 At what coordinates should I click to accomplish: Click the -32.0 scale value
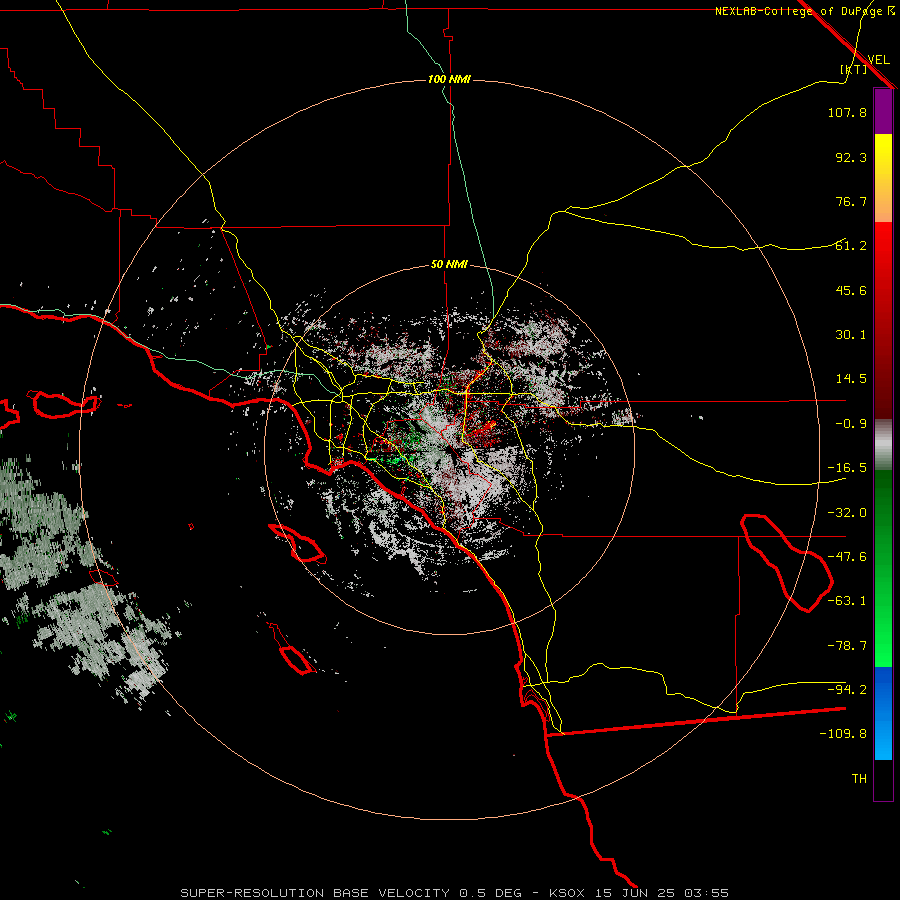click(847, 513)
